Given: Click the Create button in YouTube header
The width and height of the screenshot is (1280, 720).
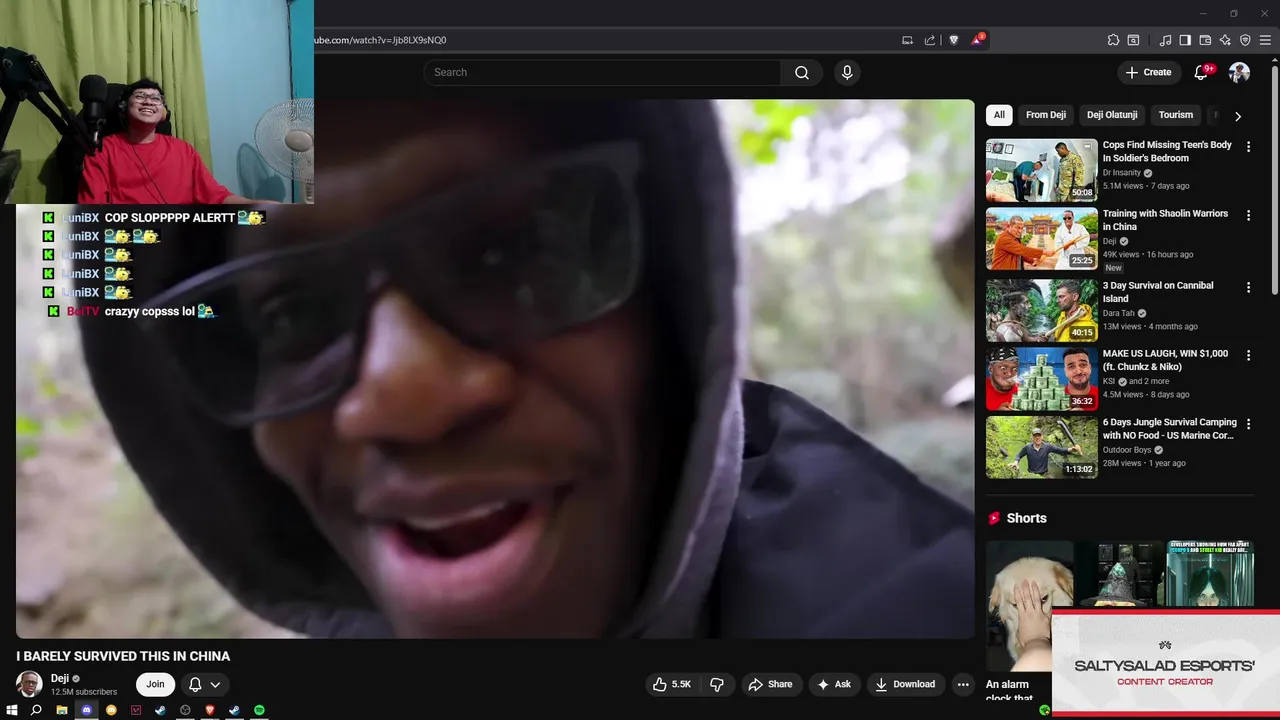Looking at the screenshot, I should [1148, 72].
